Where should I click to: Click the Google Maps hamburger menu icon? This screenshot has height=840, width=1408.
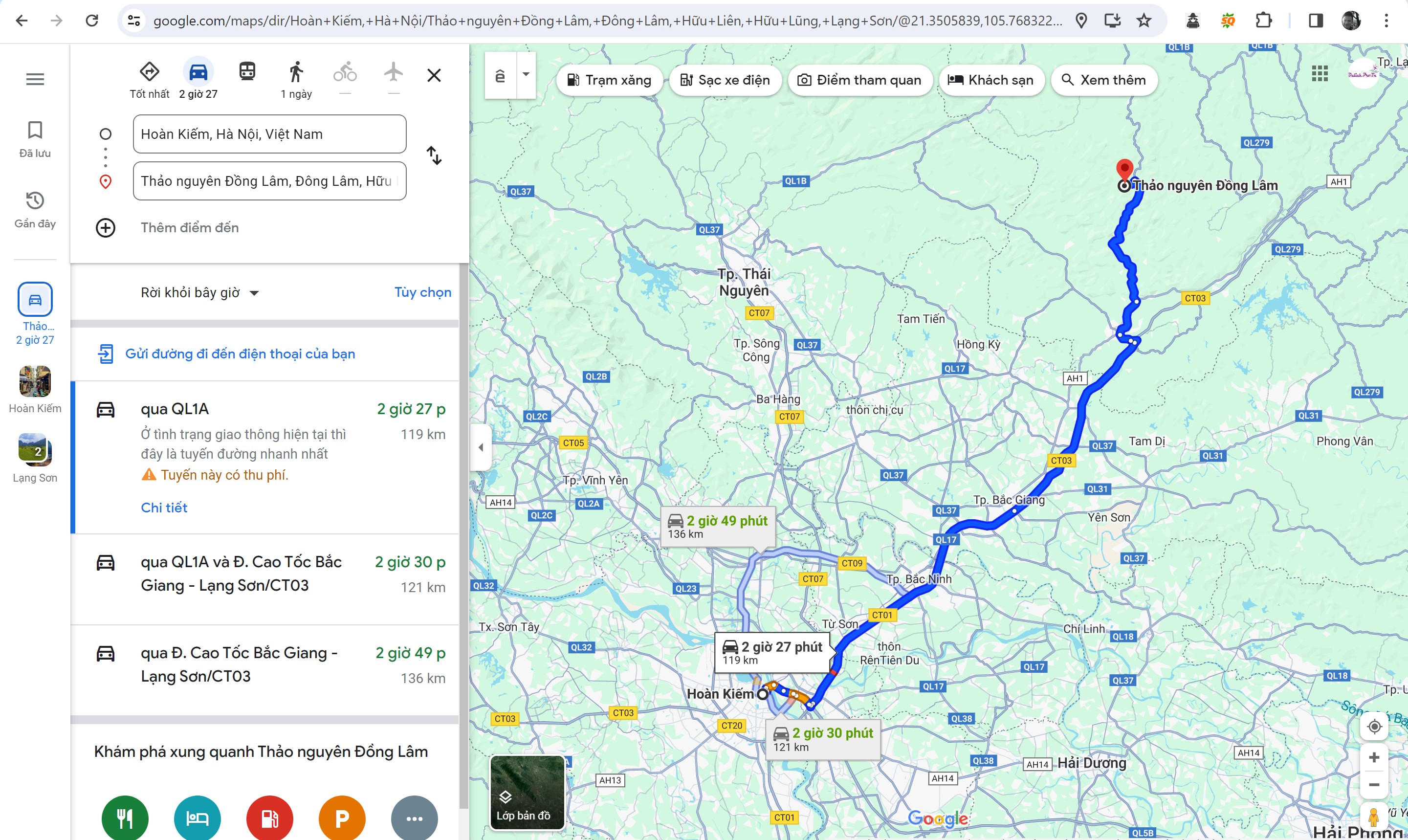point(35,79)
